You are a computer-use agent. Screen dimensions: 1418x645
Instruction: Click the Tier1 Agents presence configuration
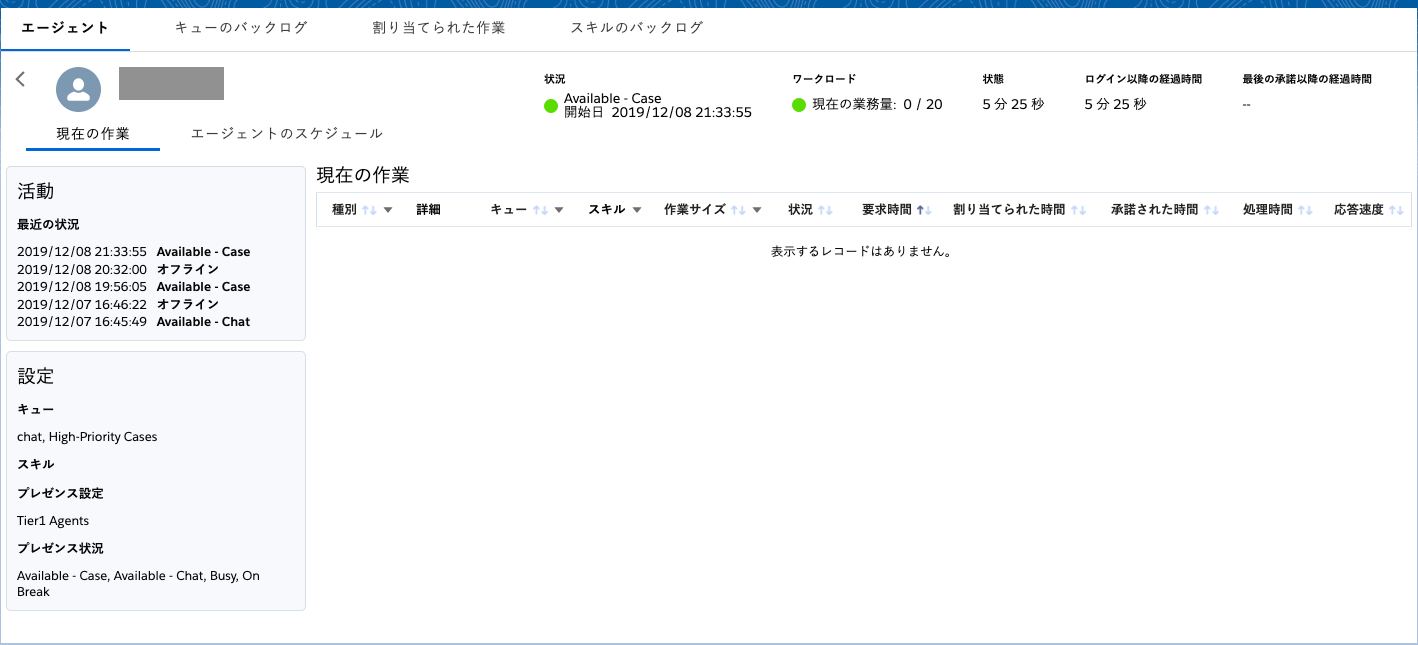click(52, 520)
